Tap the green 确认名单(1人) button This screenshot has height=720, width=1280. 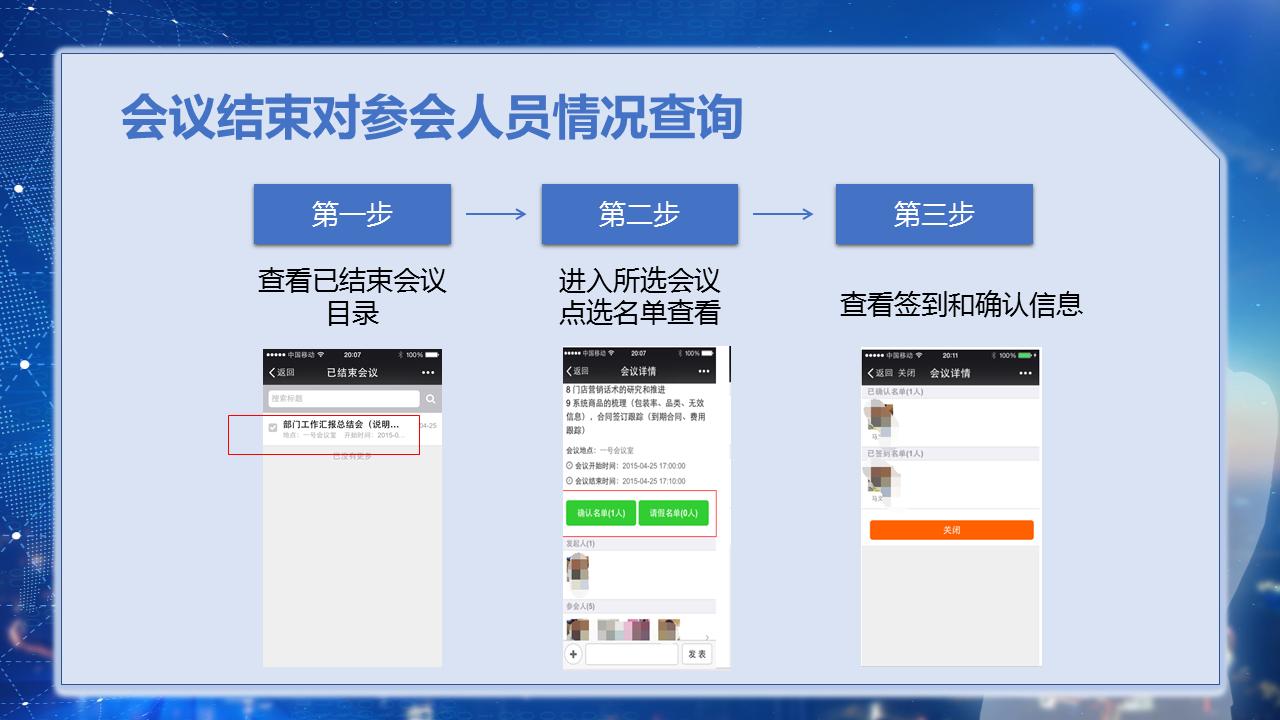[603, 514]
